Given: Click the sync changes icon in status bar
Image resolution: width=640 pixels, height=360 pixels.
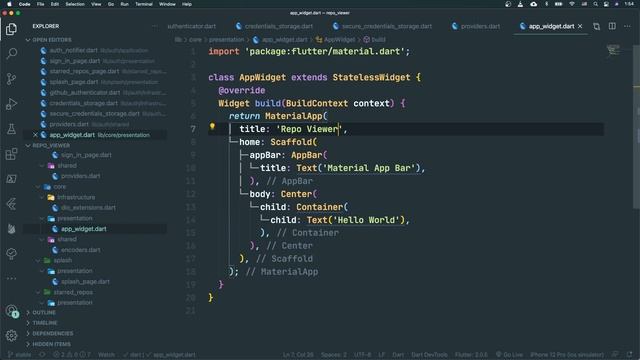Looking at the screenshot, I should click(42, 355).
